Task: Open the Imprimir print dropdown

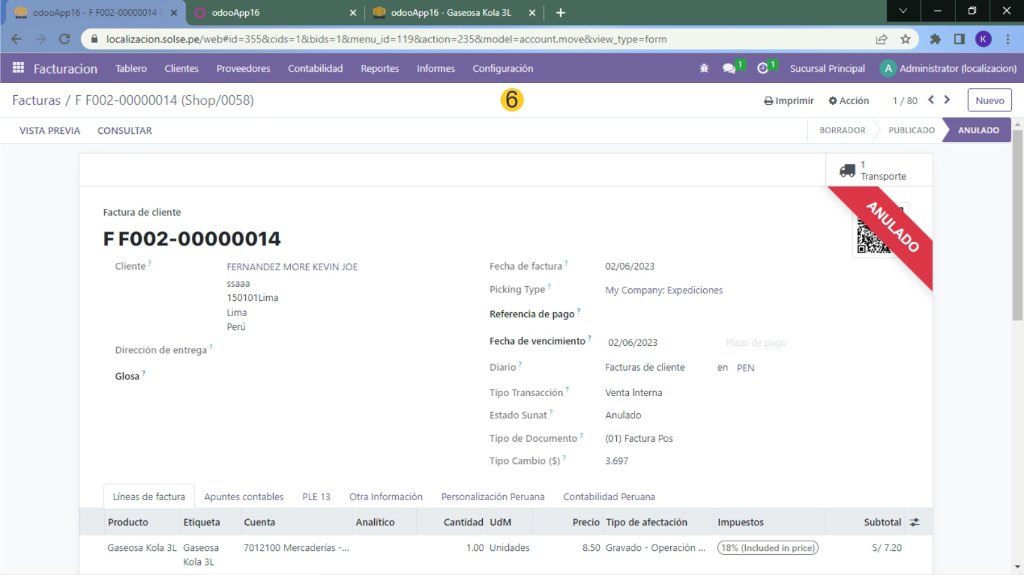Action: (x=789, y=101)
